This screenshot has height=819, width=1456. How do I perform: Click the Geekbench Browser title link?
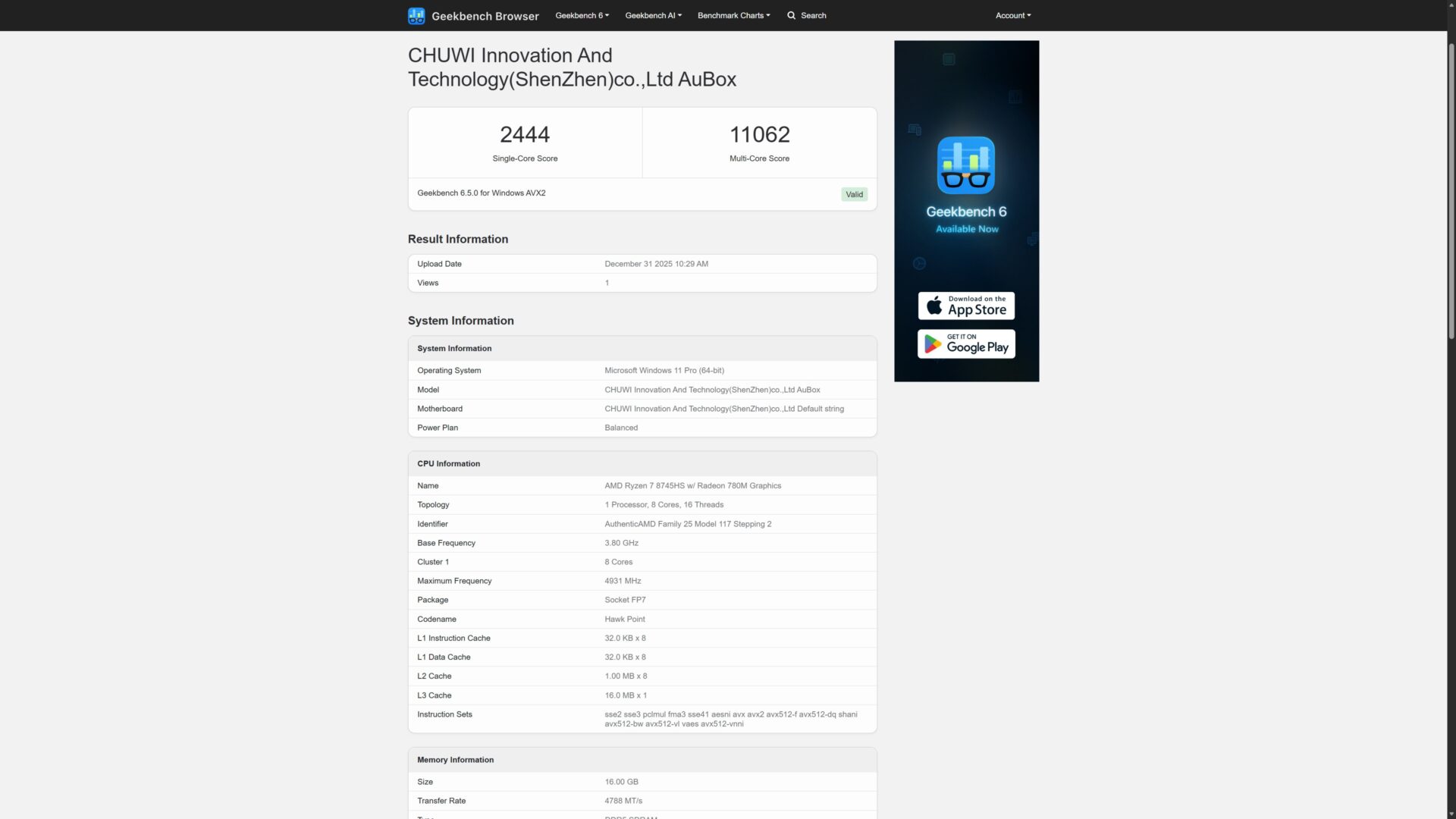click(485, 16)
